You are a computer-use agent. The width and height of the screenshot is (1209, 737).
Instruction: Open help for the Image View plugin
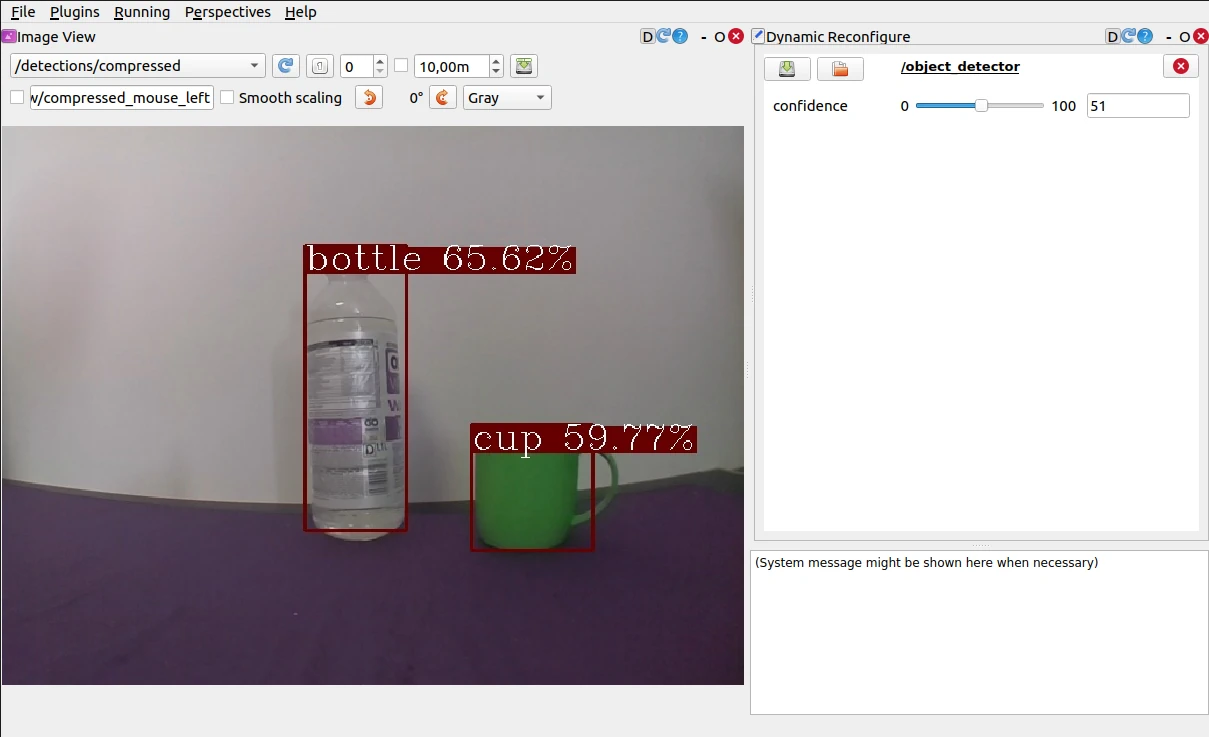(681, 36)
